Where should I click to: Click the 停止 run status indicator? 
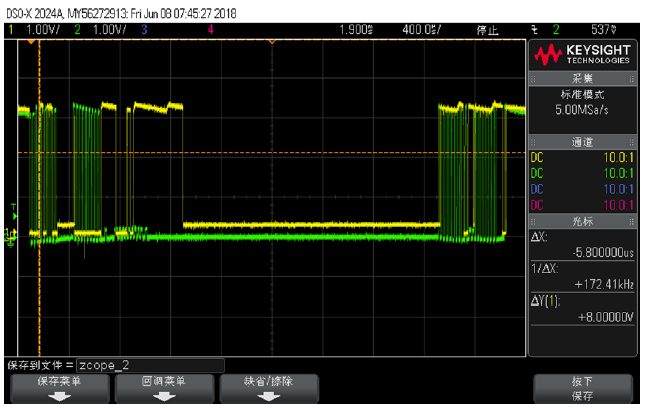click(487, 30)
